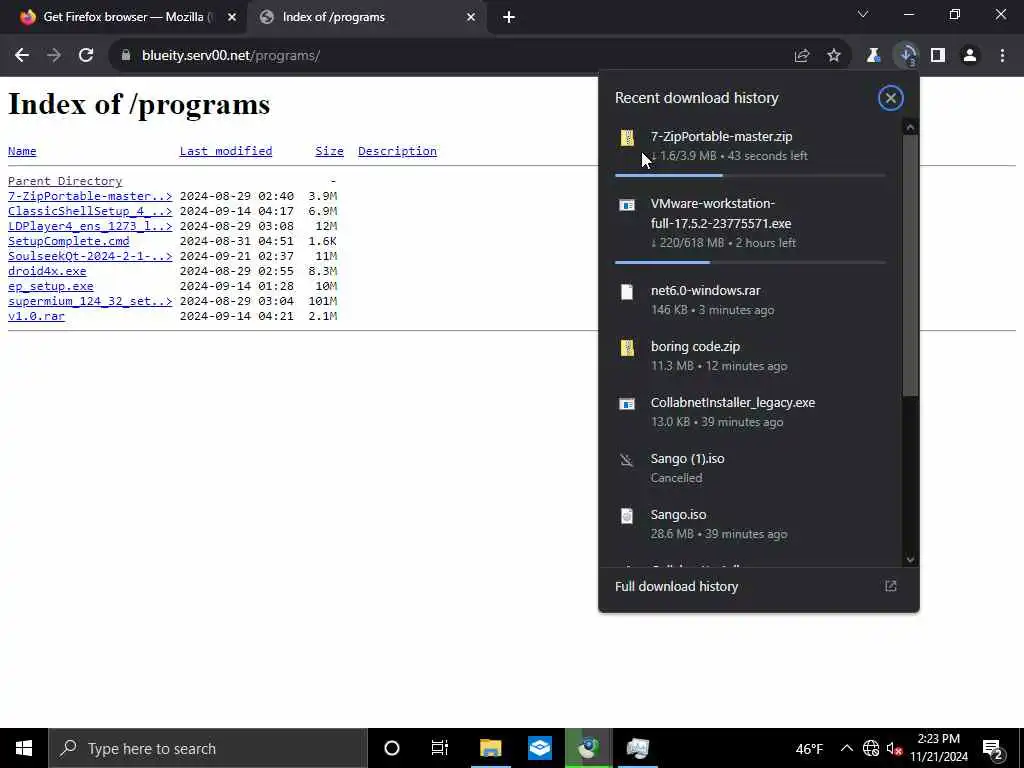This screenshot has height=768, width=1024.
Task: Open Task View on the taskbar
Action: point(440,748)
